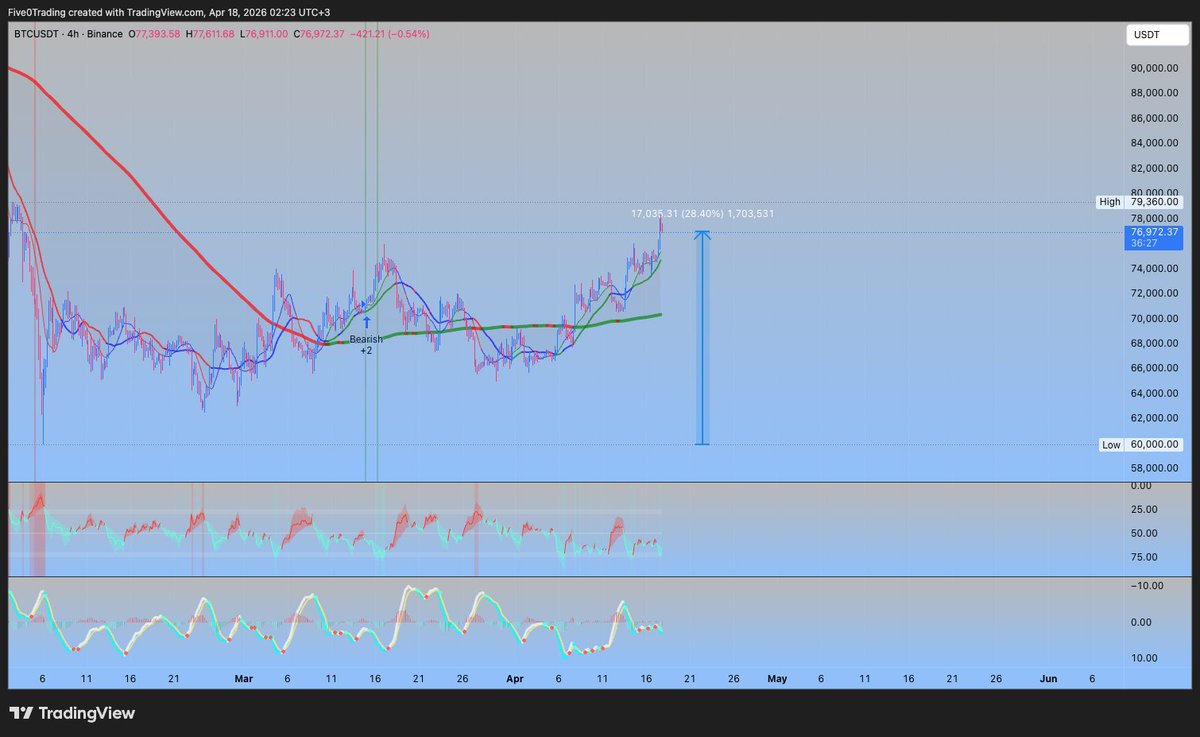Screen dimensions: 1200x737
Task: Click the Mar label on time axis
Action: [243, 678]
